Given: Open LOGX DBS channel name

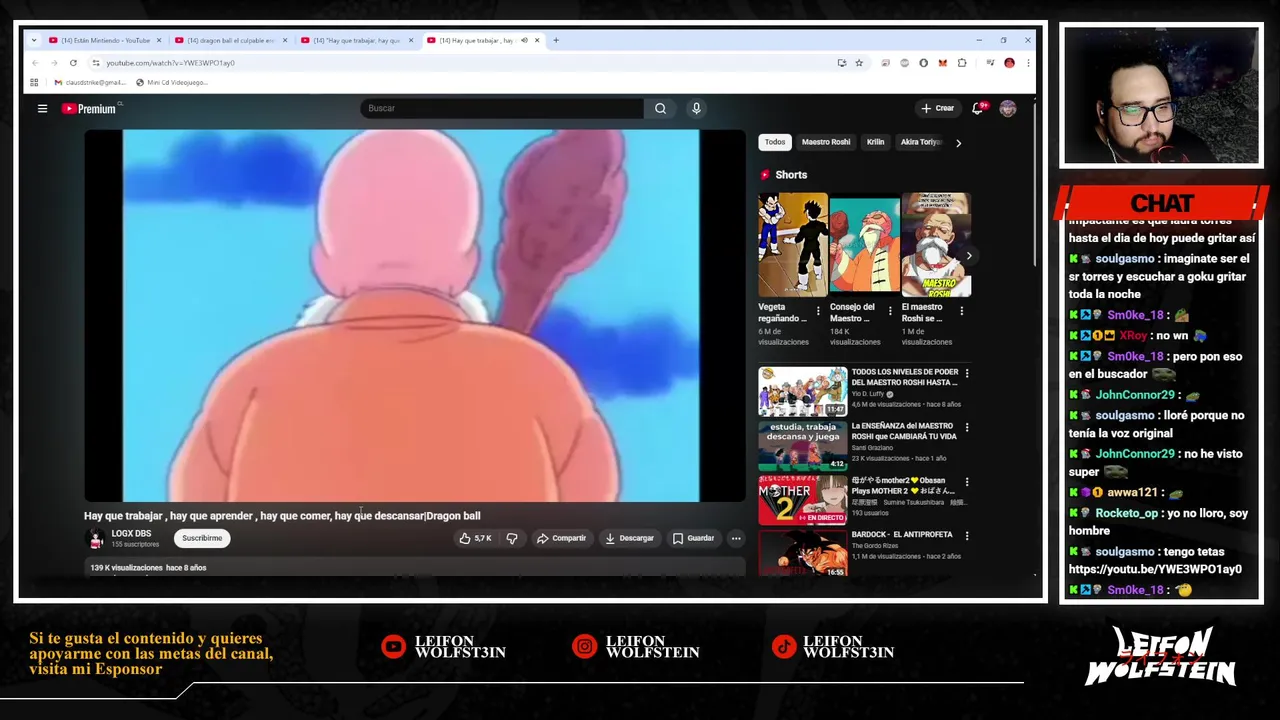Looking at the screenshot, I should coord(131,534).
